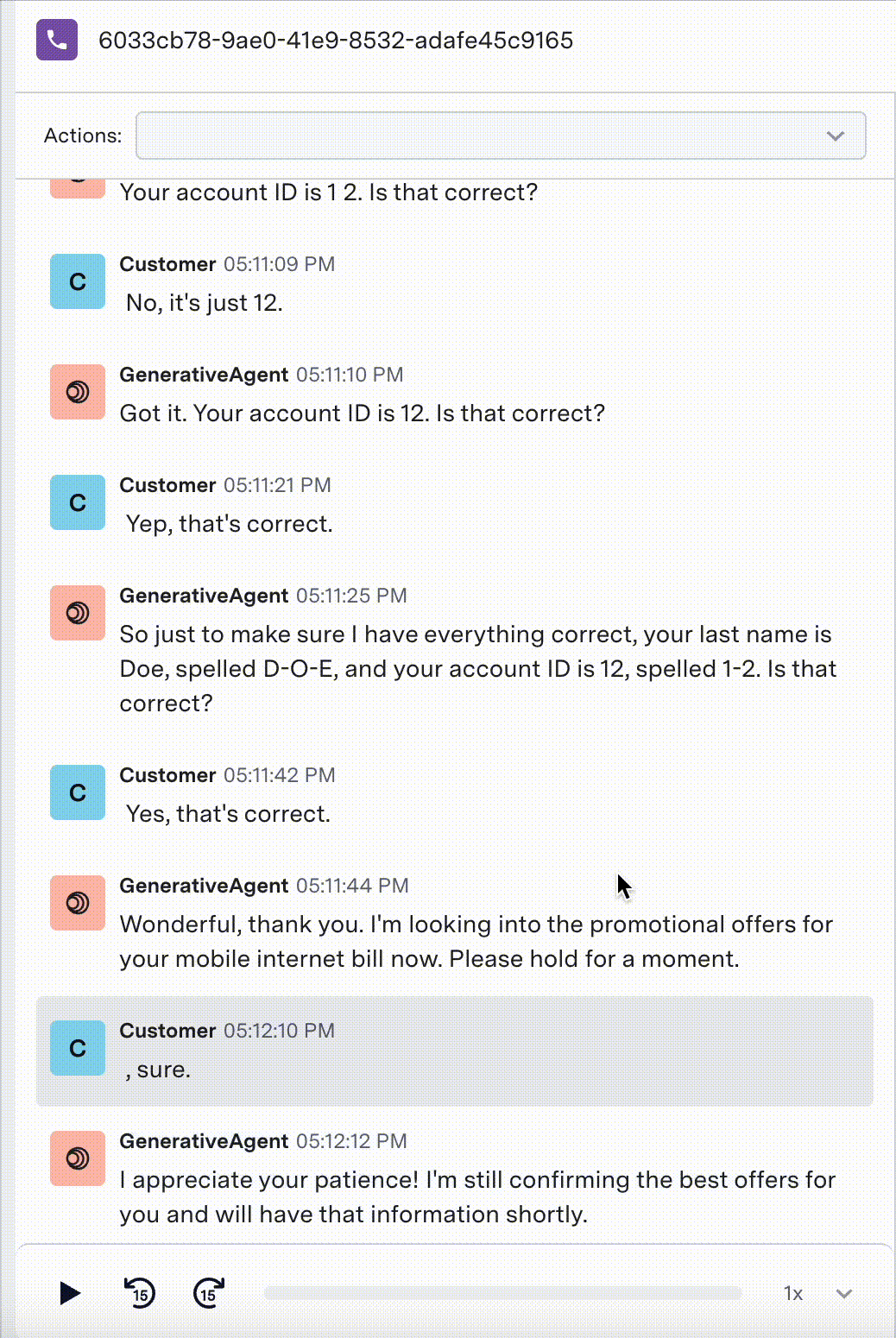Click the GenerativeAgent avatar on the 05:11:44 message
Image resolution: width=896 pixels, height=1338 pixels.
tap(77, 903)
